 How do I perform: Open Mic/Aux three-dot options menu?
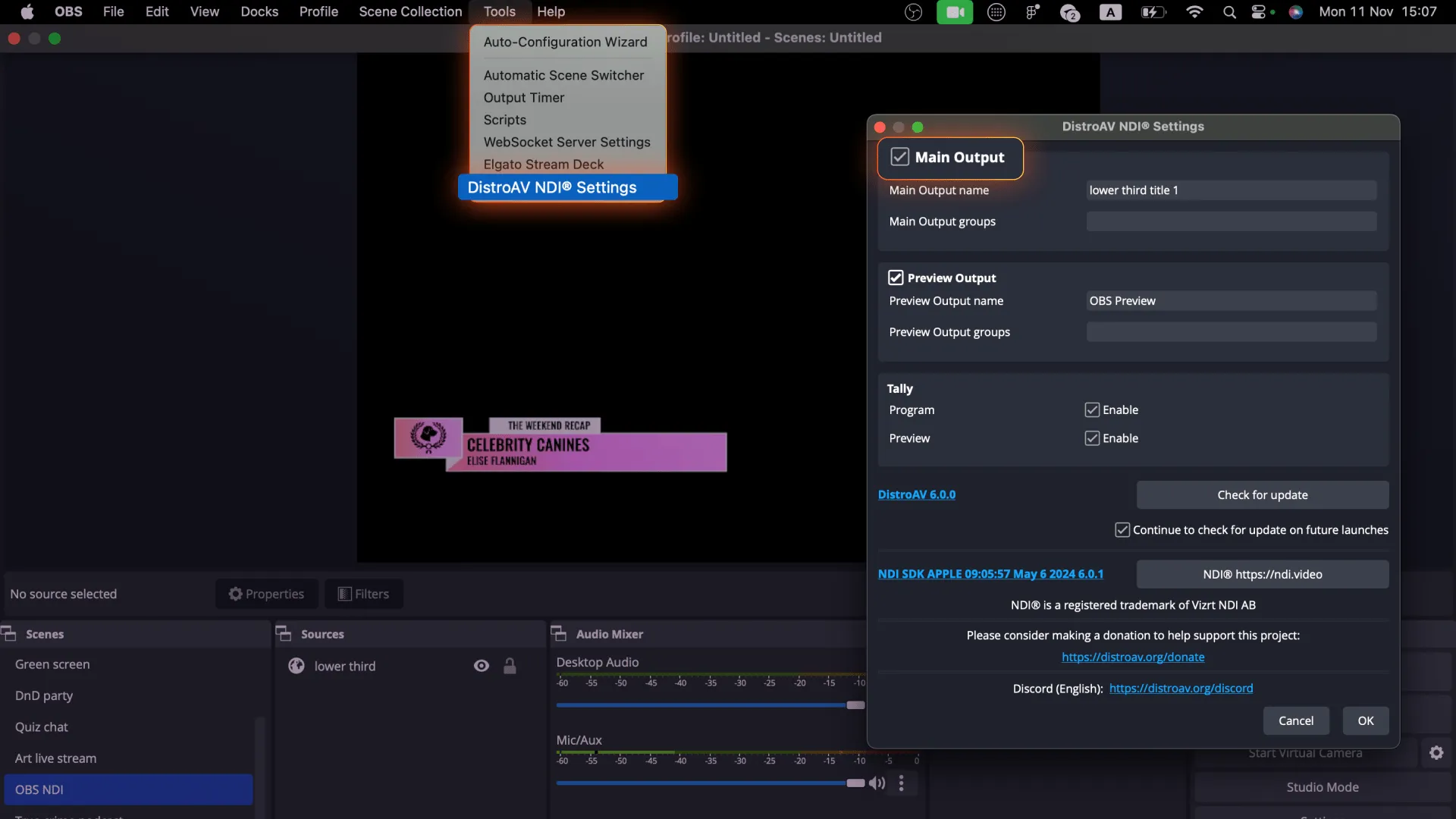(x=901, y=783)
